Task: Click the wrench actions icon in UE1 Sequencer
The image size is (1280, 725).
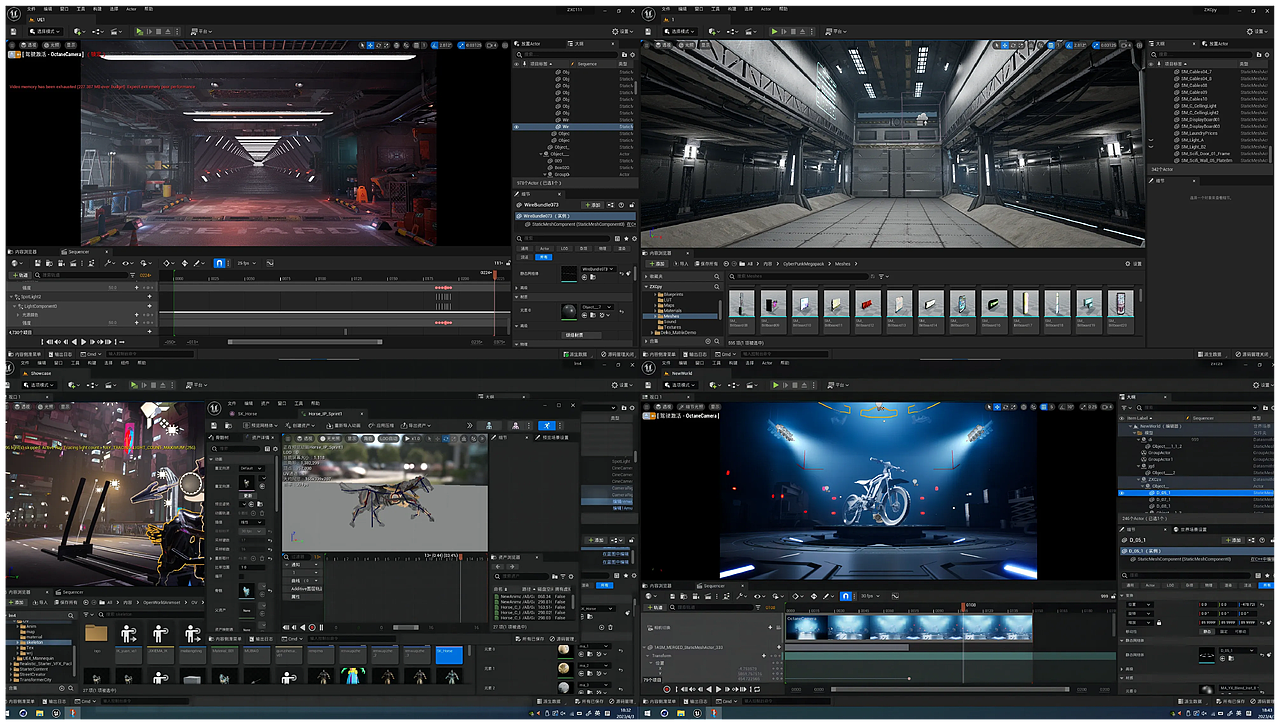Action: coord(108,263)
